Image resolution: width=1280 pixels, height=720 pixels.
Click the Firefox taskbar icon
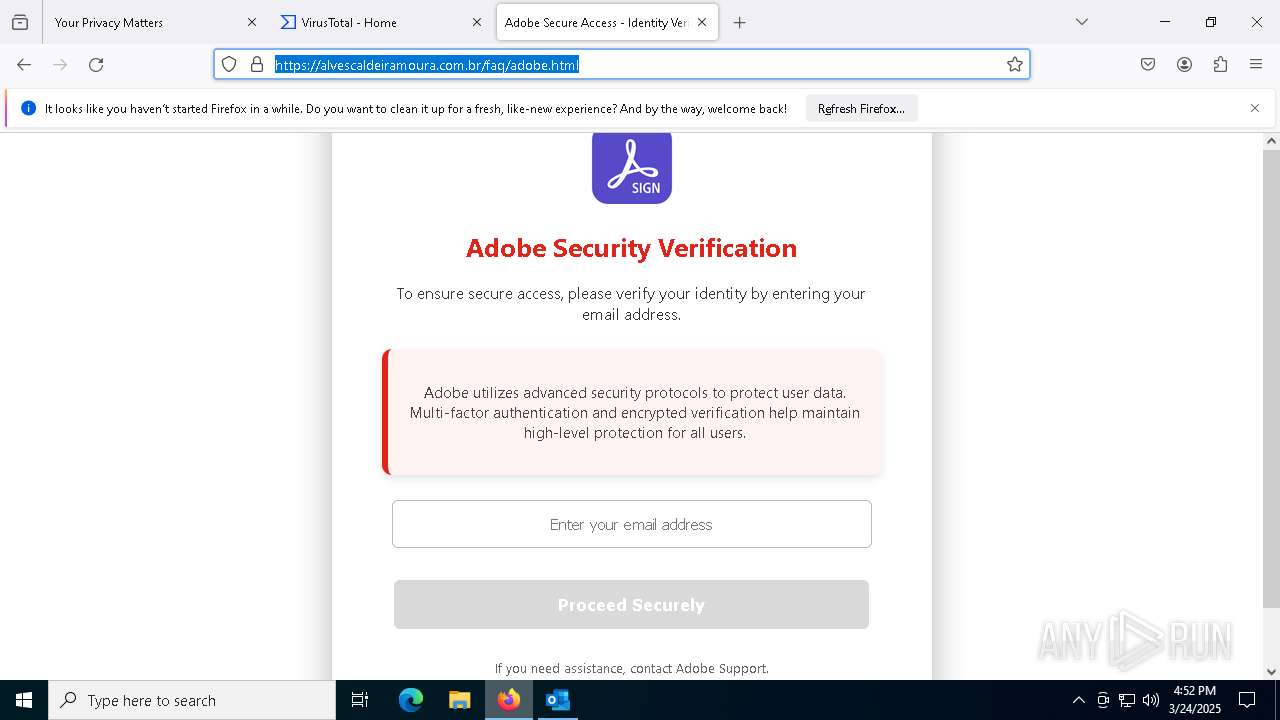coord(509,700)
